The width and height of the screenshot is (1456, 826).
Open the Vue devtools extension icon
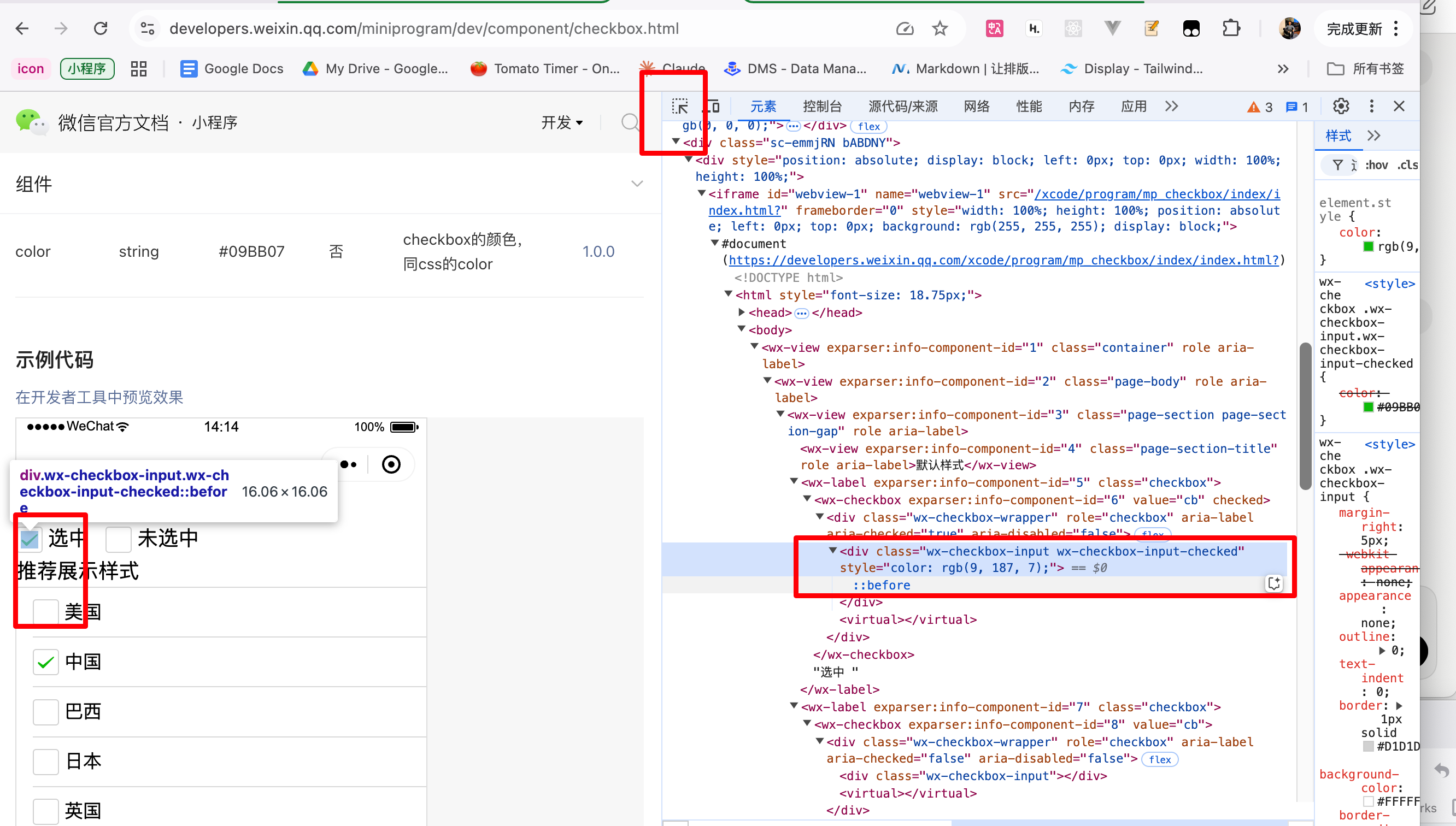pos(1112,28)
